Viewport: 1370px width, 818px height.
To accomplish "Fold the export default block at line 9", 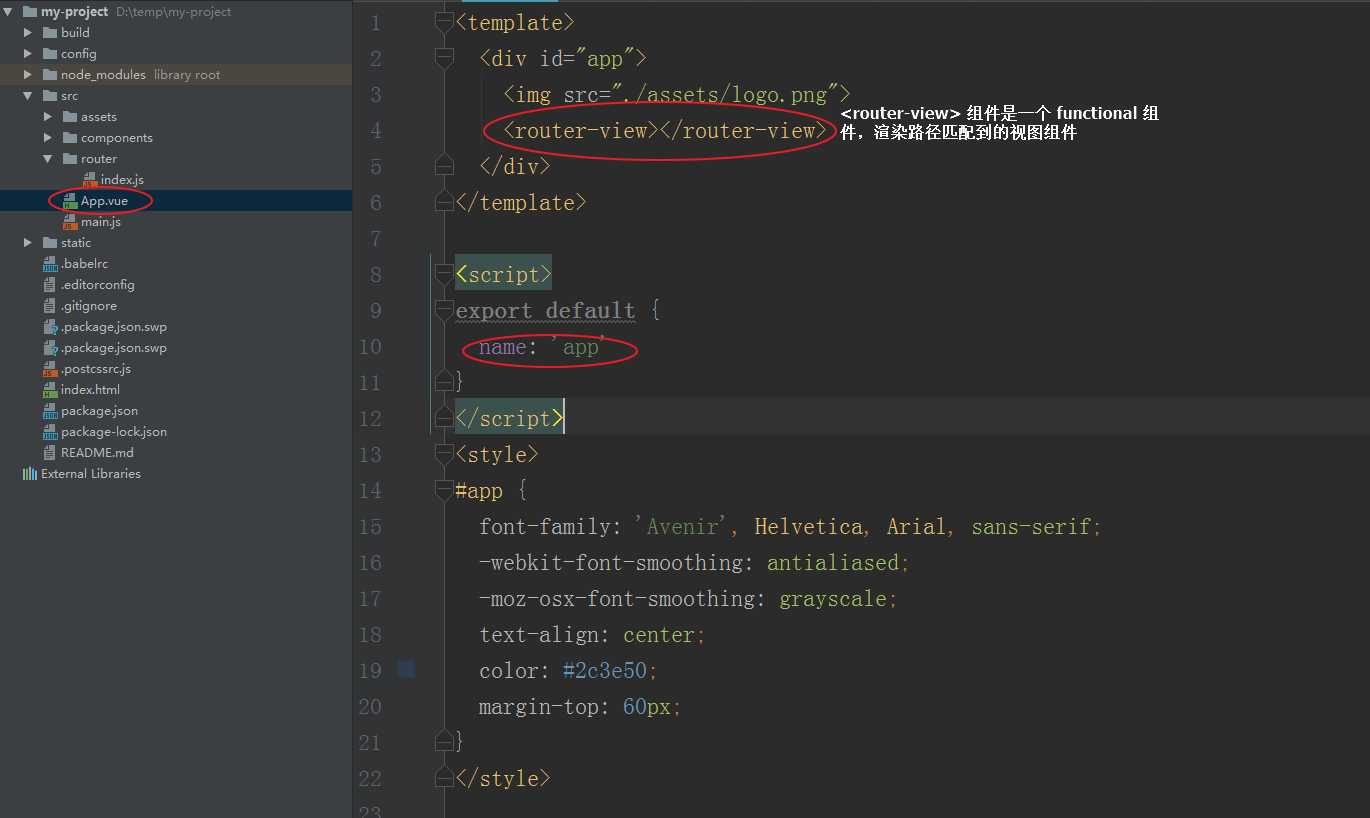I will coord(444,310).
